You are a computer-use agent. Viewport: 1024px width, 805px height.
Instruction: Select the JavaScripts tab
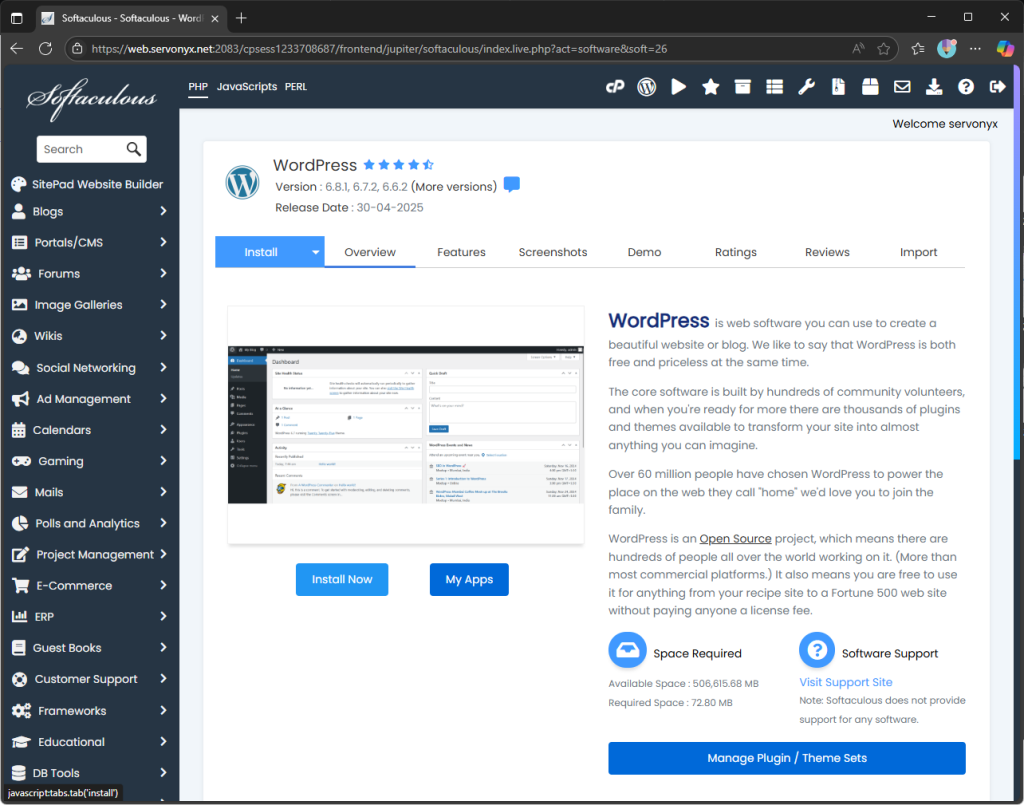tap(247, 87)
